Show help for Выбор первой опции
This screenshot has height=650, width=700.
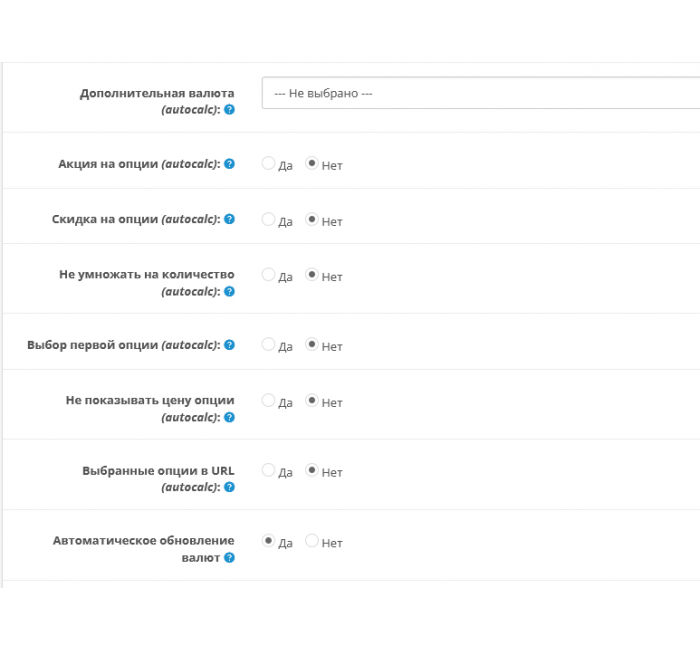(x=229, y=345)
